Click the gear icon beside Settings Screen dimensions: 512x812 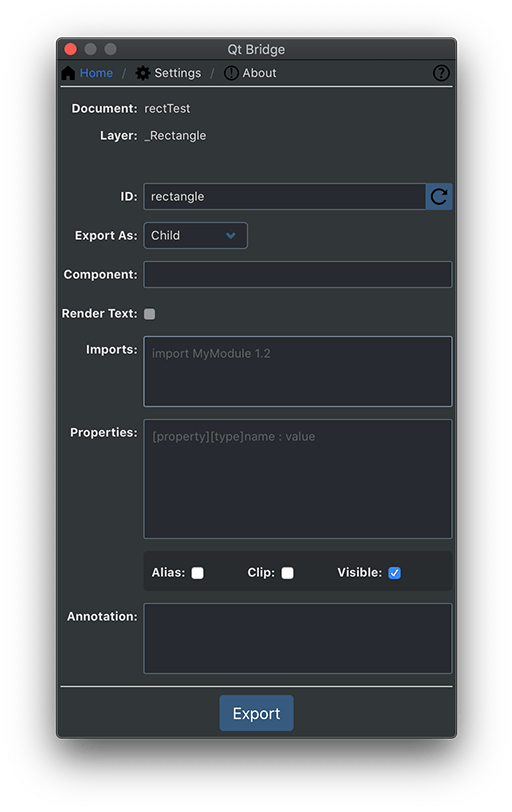pos(143,73)
